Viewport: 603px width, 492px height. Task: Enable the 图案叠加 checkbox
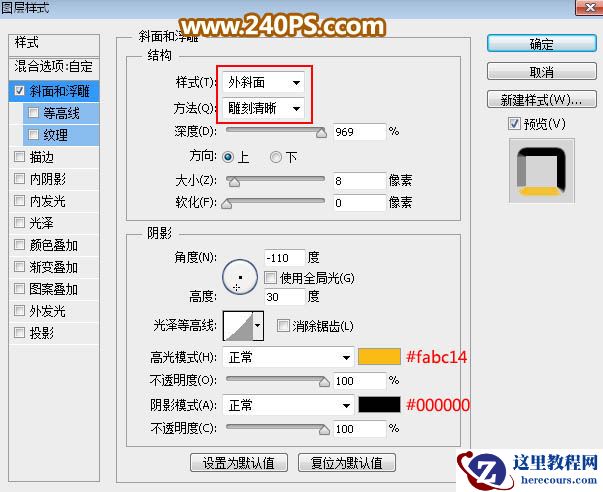click(x=20, y=289)
